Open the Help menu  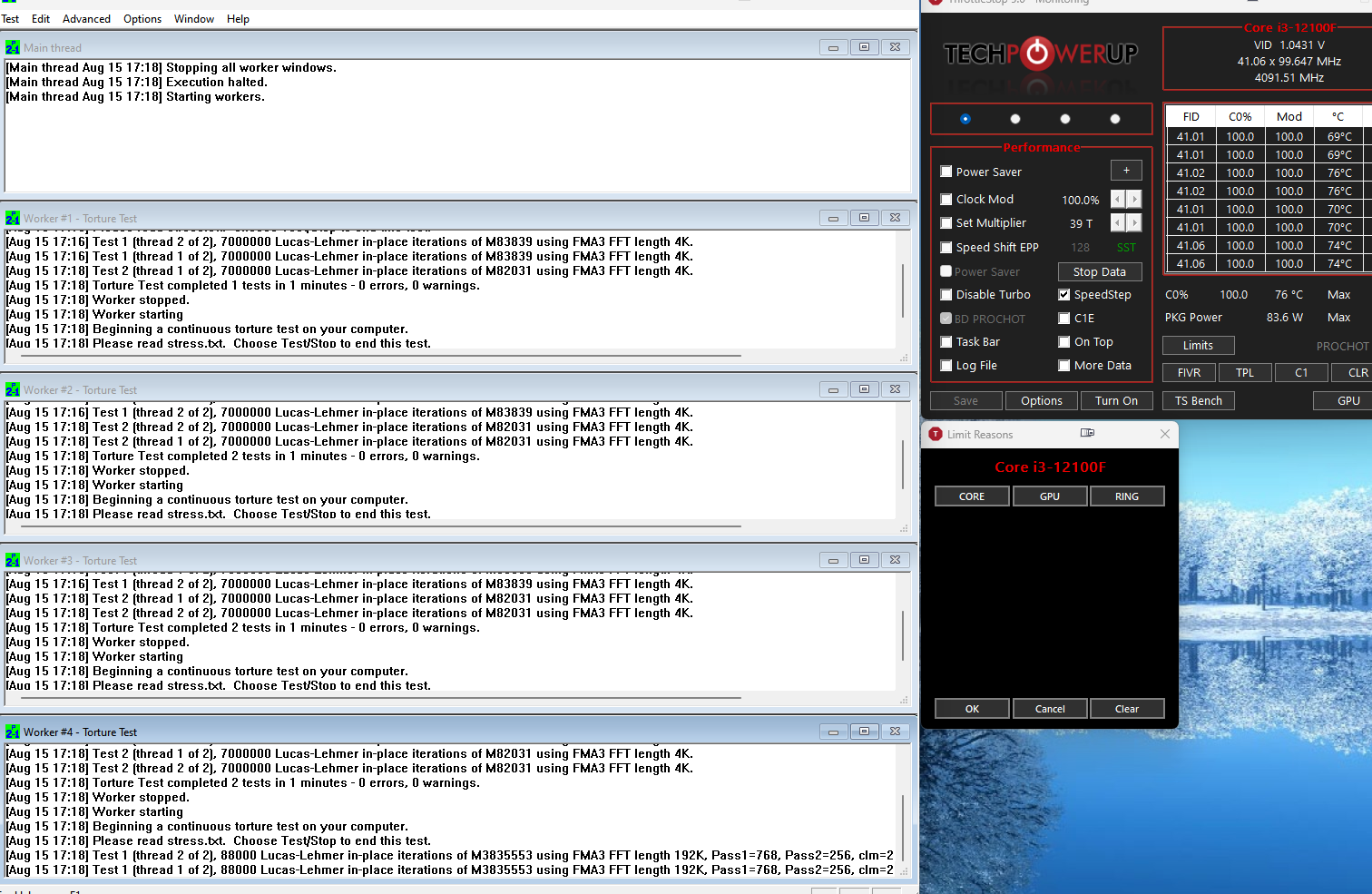point(238,18)
